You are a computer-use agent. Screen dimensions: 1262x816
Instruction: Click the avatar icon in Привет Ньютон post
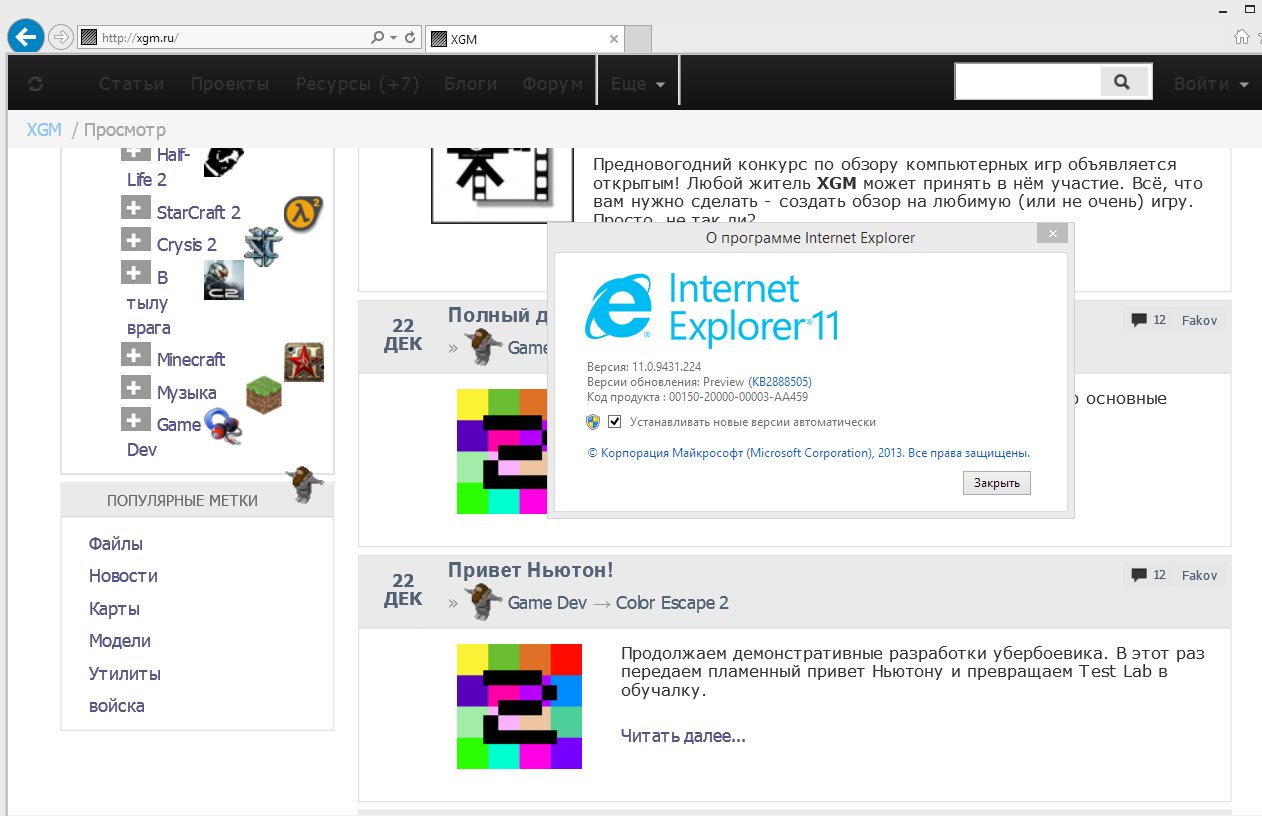pyautogui.click(x=482, y=600)
